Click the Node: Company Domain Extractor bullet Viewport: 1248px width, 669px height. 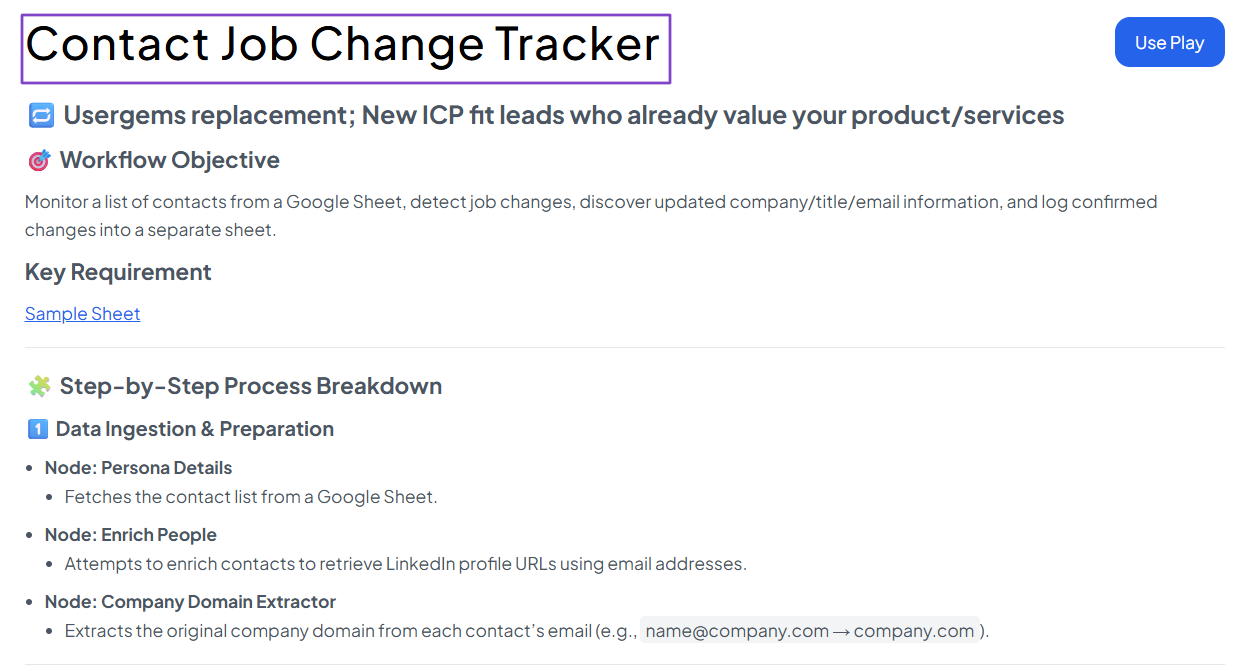coord(190,602)
